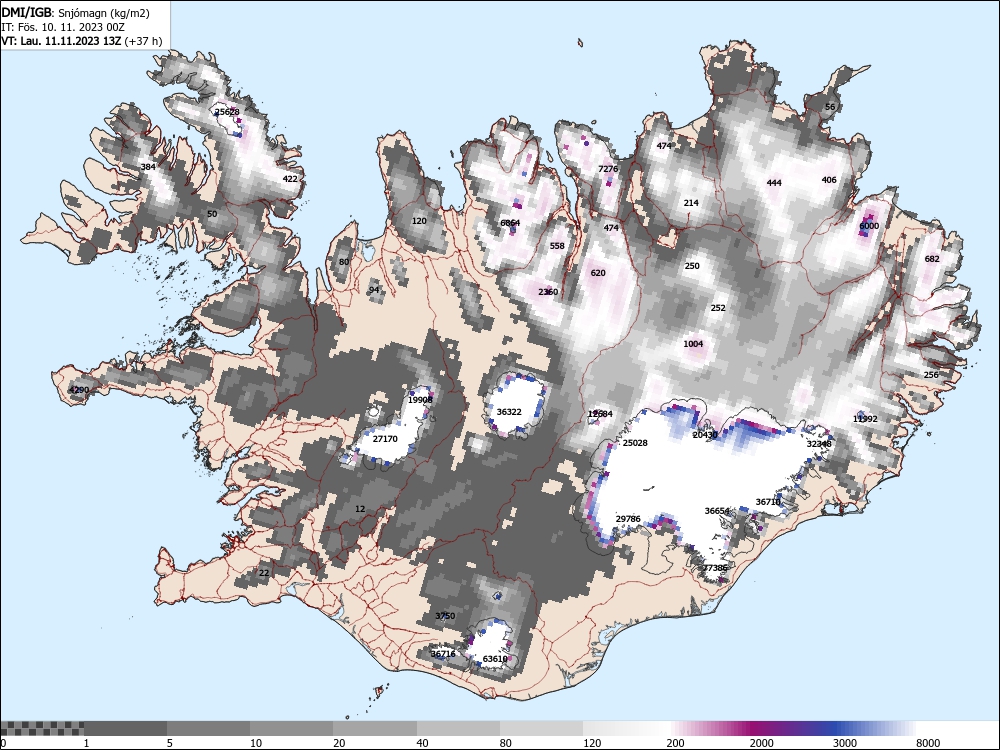1000x750 pixels.
Task: Click the snow value 32348
Action: (x=819, y=443)
